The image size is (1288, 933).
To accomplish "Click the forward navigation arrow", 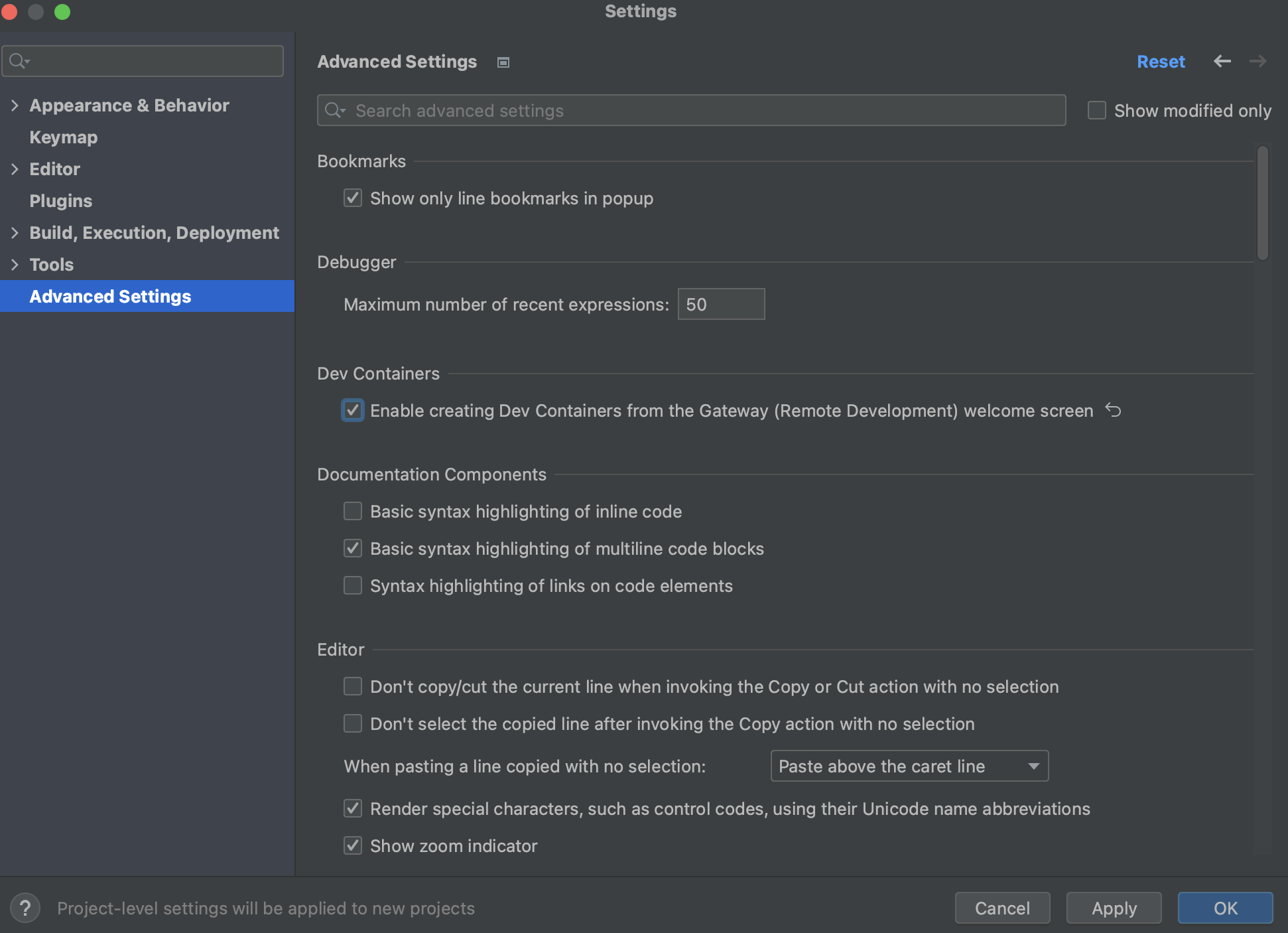I will pyautogui.click(x=1257, y=61).
